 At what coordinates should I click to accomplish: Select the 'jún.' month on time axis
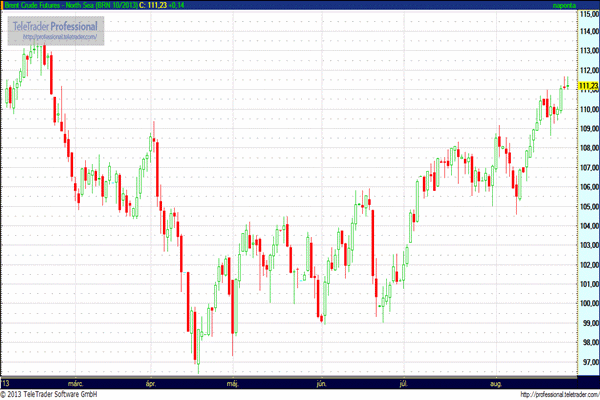pyautogui.click(x=321, y=382)
